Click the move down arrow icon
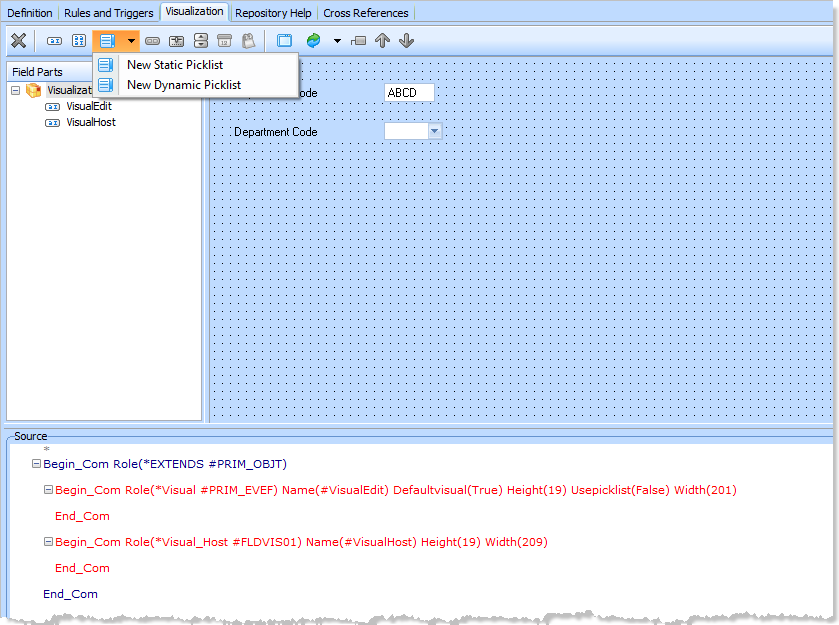The width and height of the screenshot is (839, 625). click(406, 41)
